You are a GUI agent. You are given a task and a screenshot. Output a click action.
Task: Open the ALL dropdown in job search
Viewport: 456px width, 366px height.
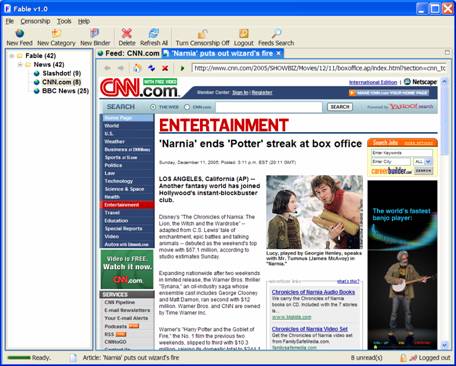point(428,162)
